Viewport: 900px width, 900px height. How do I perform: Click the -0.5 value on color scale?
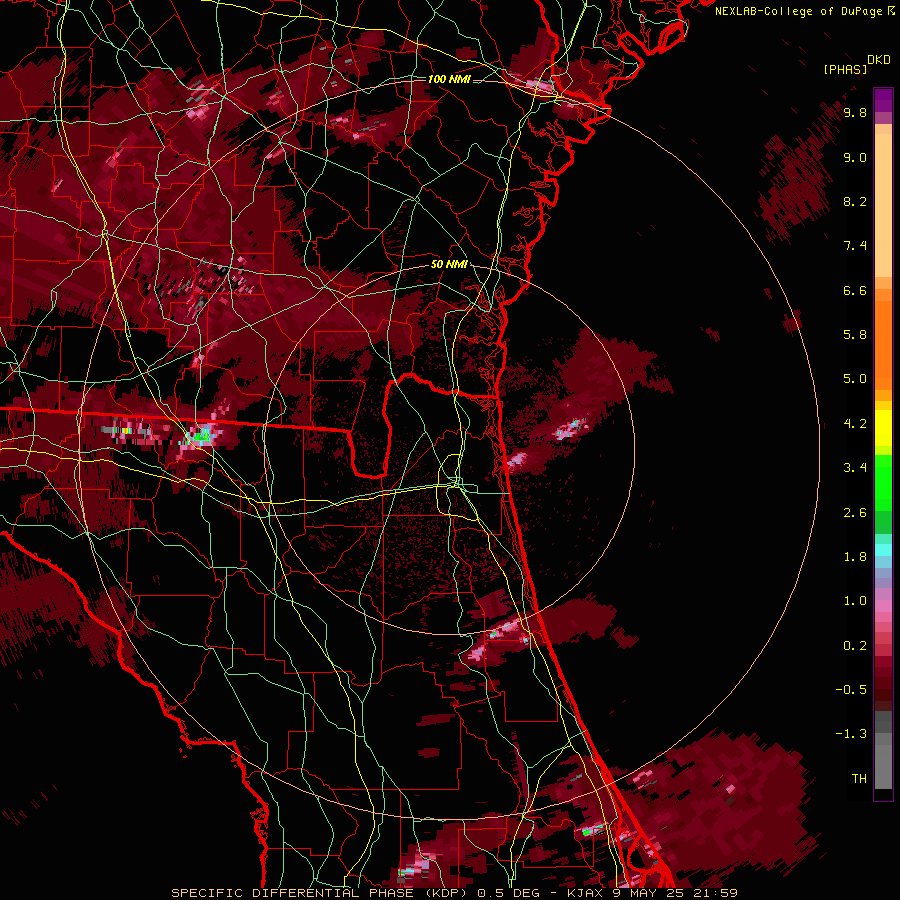pos(851,690)
